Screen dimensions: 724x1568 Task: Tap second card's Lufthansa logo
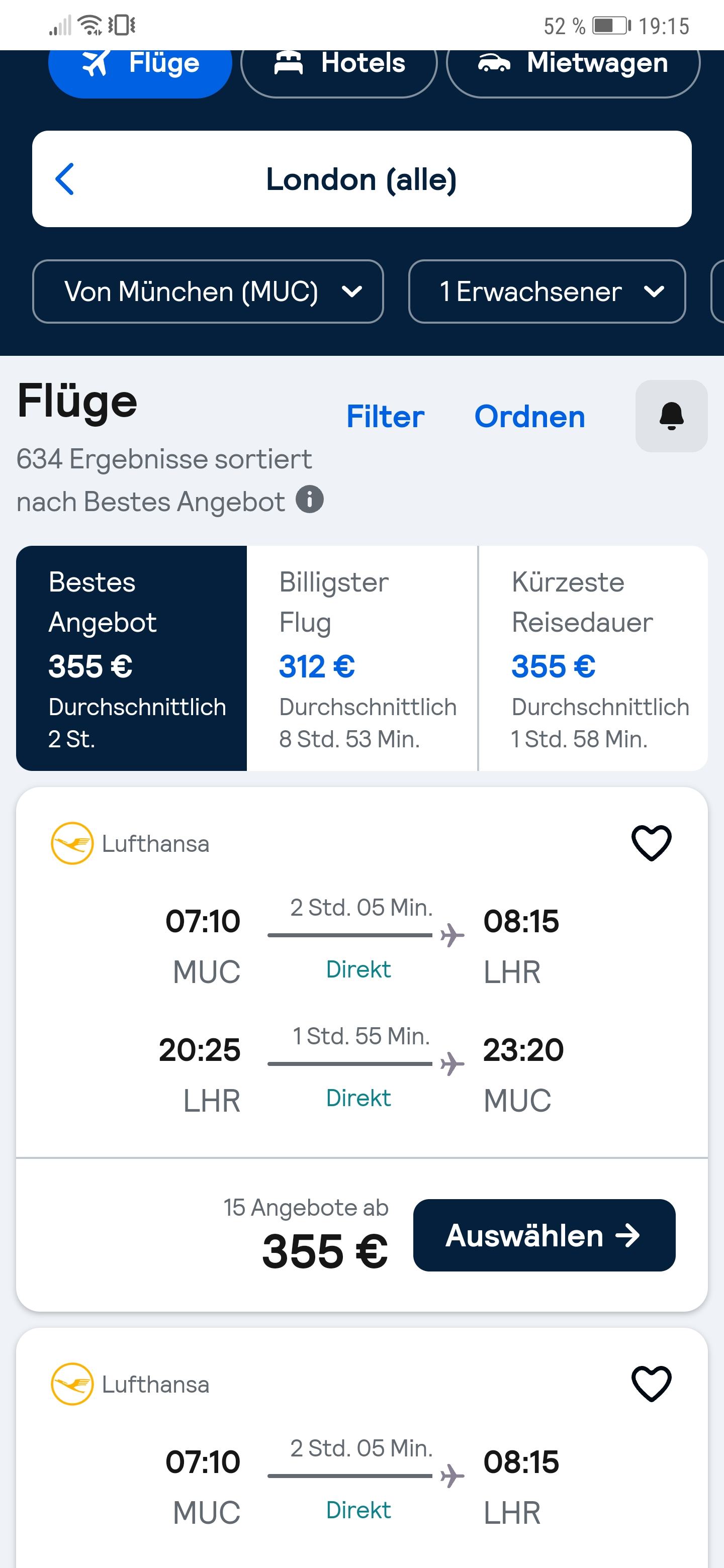click(72, 1384)
